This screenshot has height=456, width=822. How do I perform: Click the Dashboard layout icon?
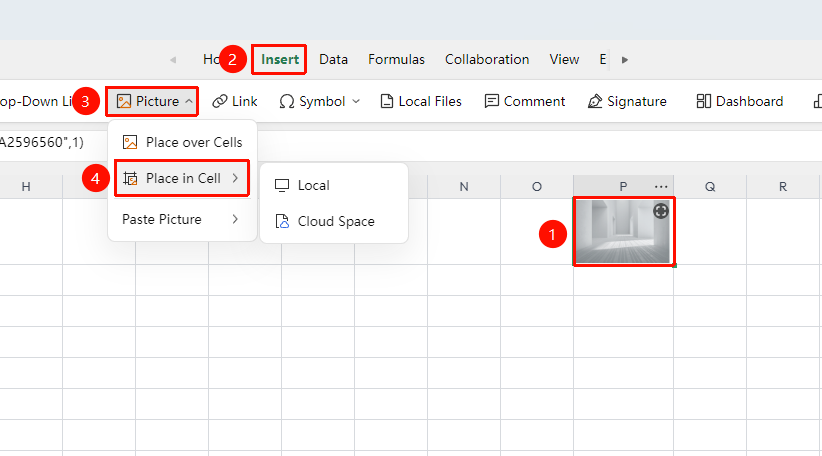pos(704,101)
